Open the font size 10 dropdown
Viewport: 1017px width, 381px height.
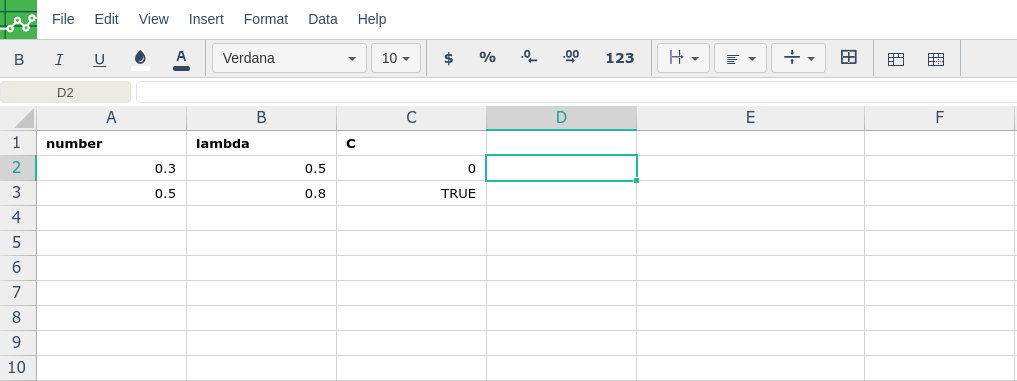[x=396, y=58]
